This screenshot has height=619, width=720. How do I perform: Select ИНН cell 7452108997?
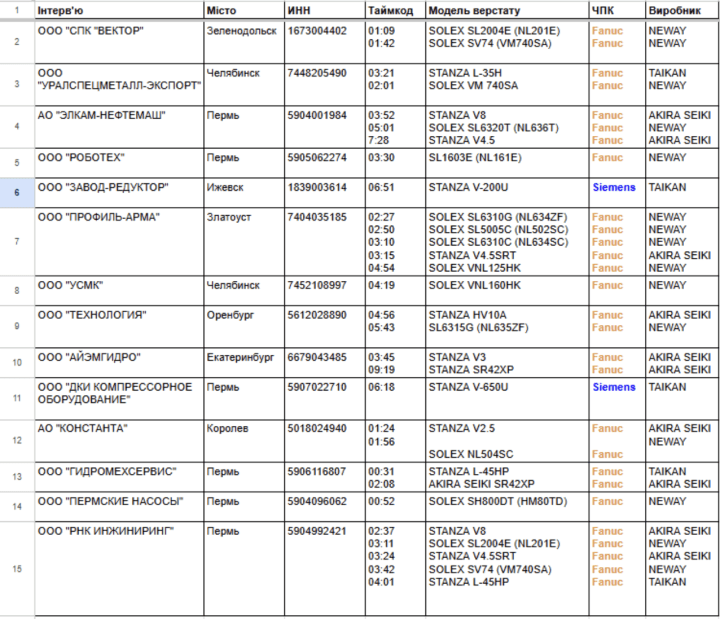(x=325, y=291)
